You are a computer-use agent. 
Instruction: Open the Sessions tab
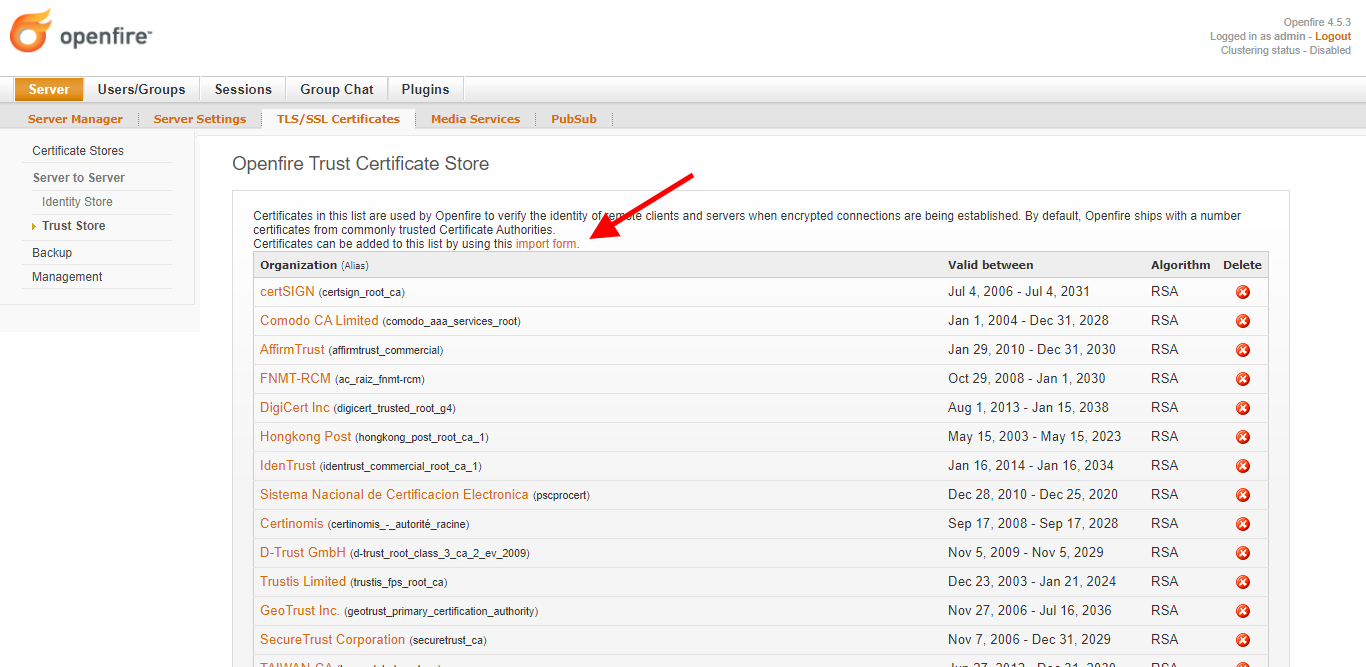tap(243, 89)
